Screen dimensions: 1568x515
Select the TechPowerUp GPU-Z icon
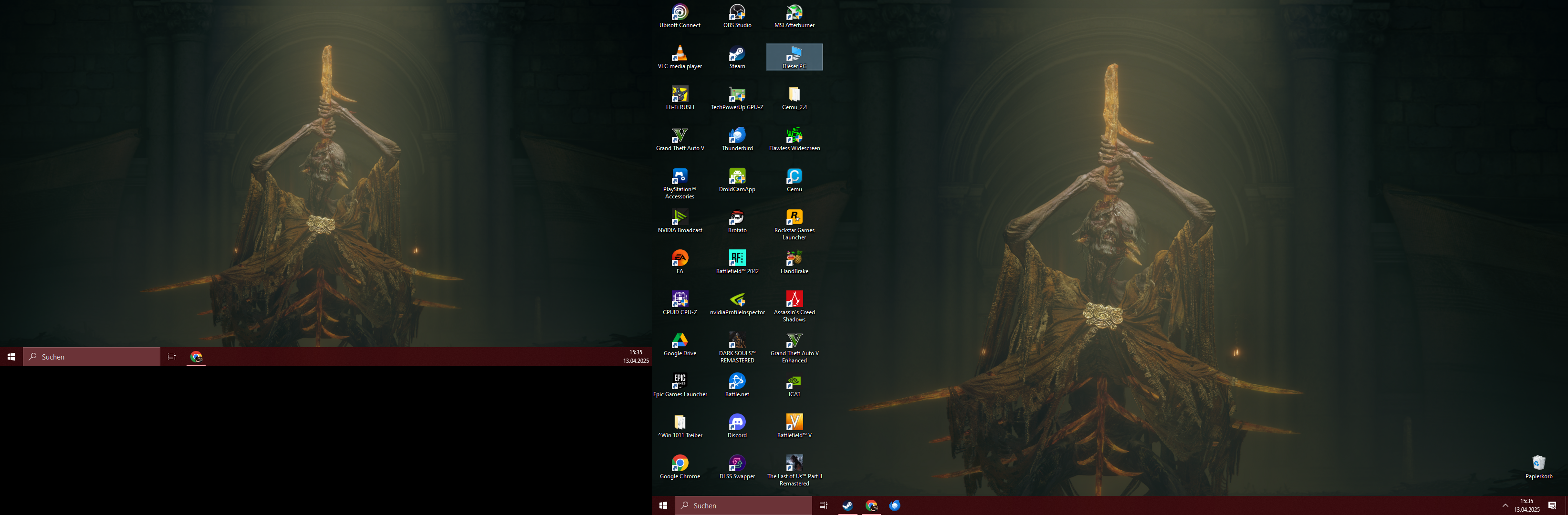[737, 95]
